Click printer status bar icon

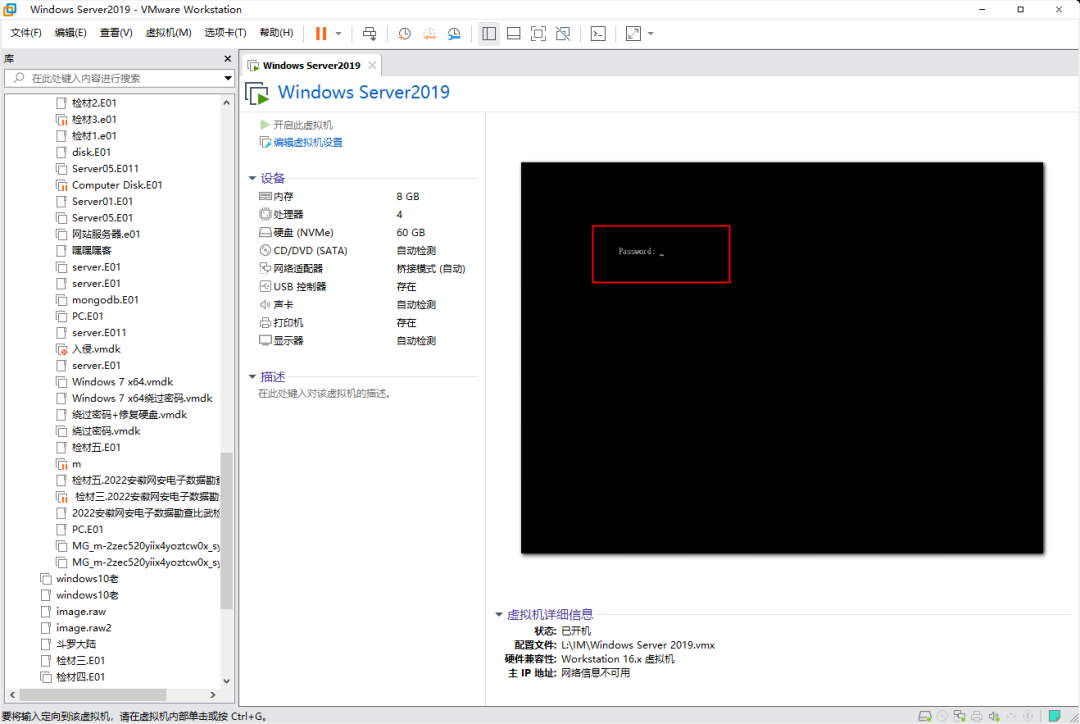click(x=977, y=716)
